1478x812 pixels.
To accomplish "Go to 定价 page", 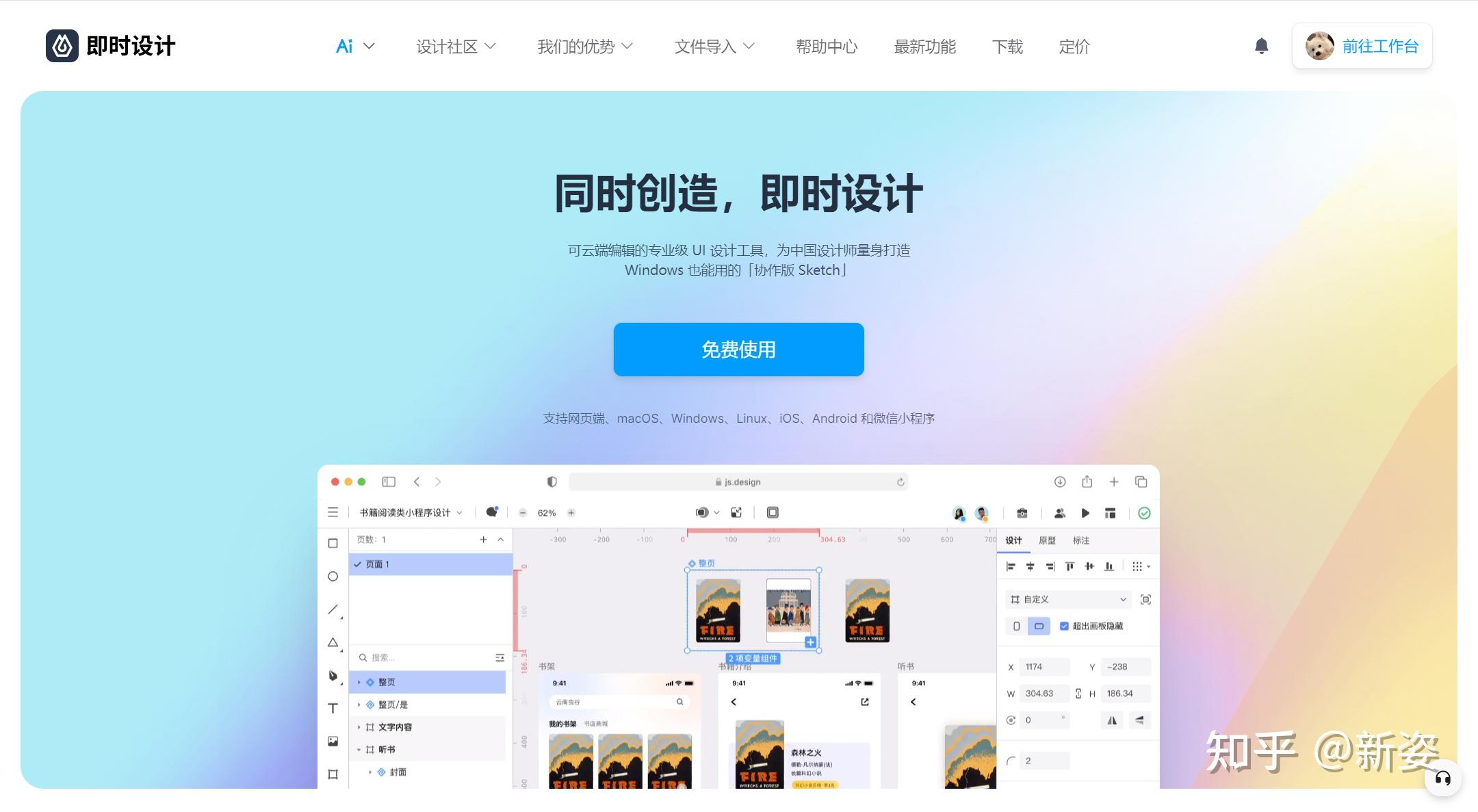I will point(1074,47).
